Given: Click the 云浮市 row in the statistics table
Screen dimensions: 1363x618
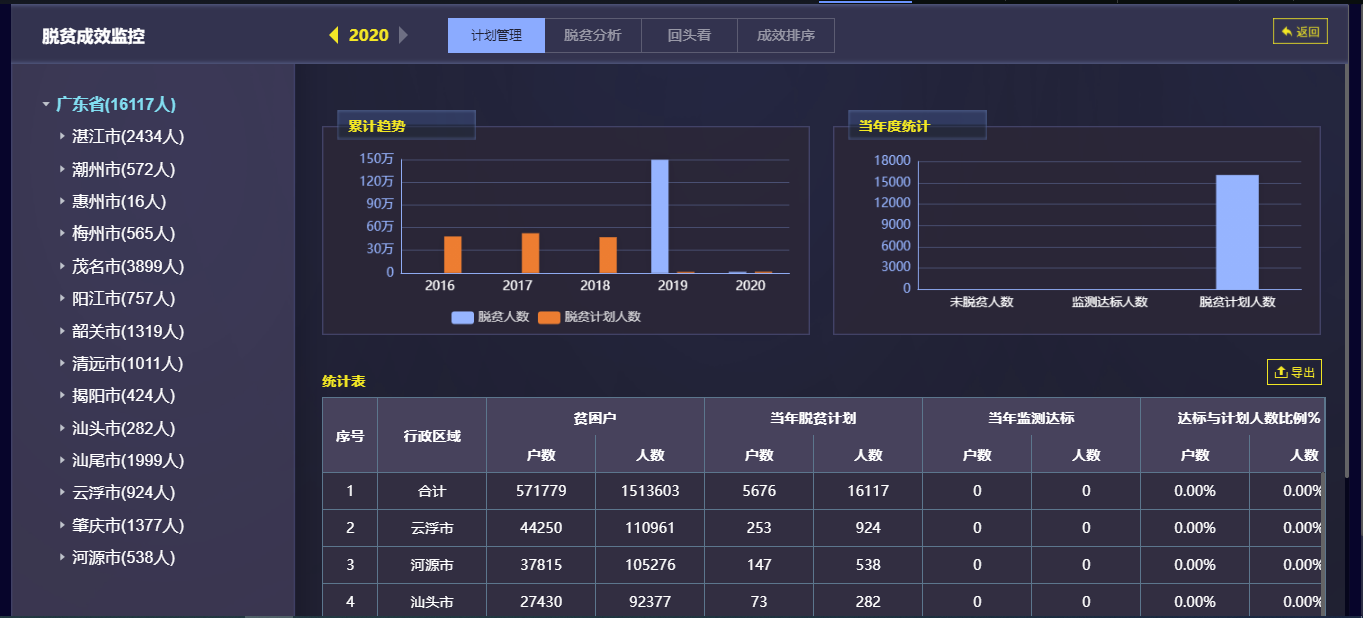Looking at the screenshot, I should click(x=432, y=528).
